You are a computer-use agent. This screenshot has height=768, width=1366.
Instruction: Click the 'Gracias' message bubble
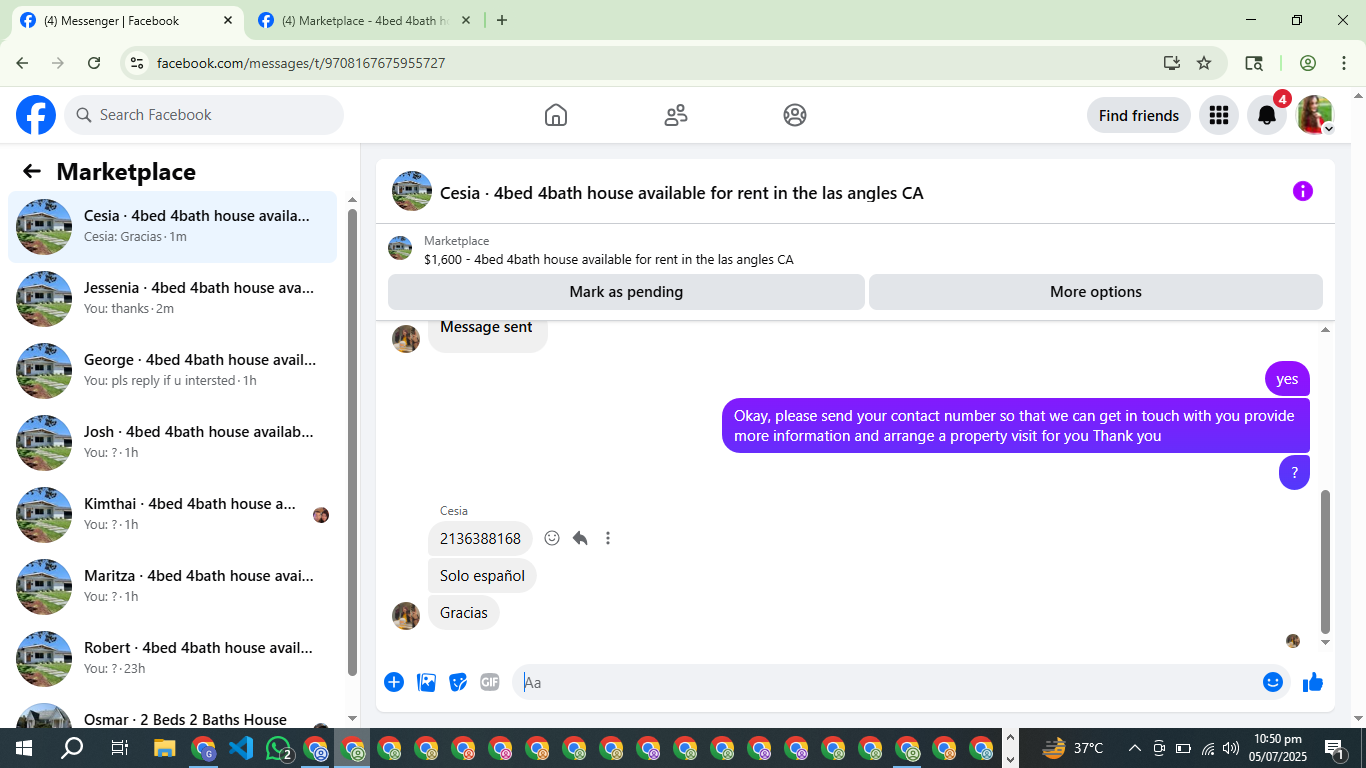pos(464,613)
